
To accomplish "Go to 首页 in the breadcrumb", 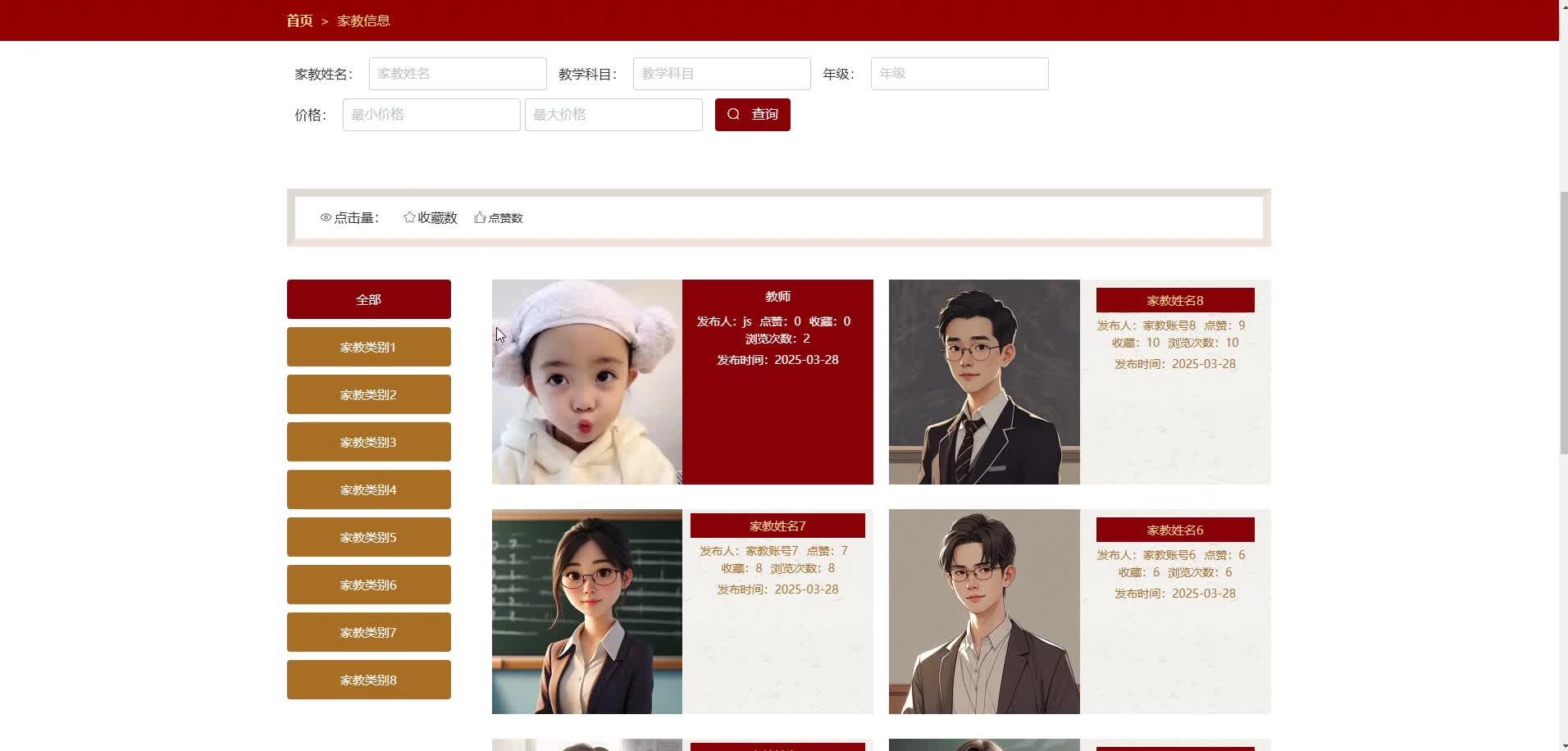I will coord(299,20).
